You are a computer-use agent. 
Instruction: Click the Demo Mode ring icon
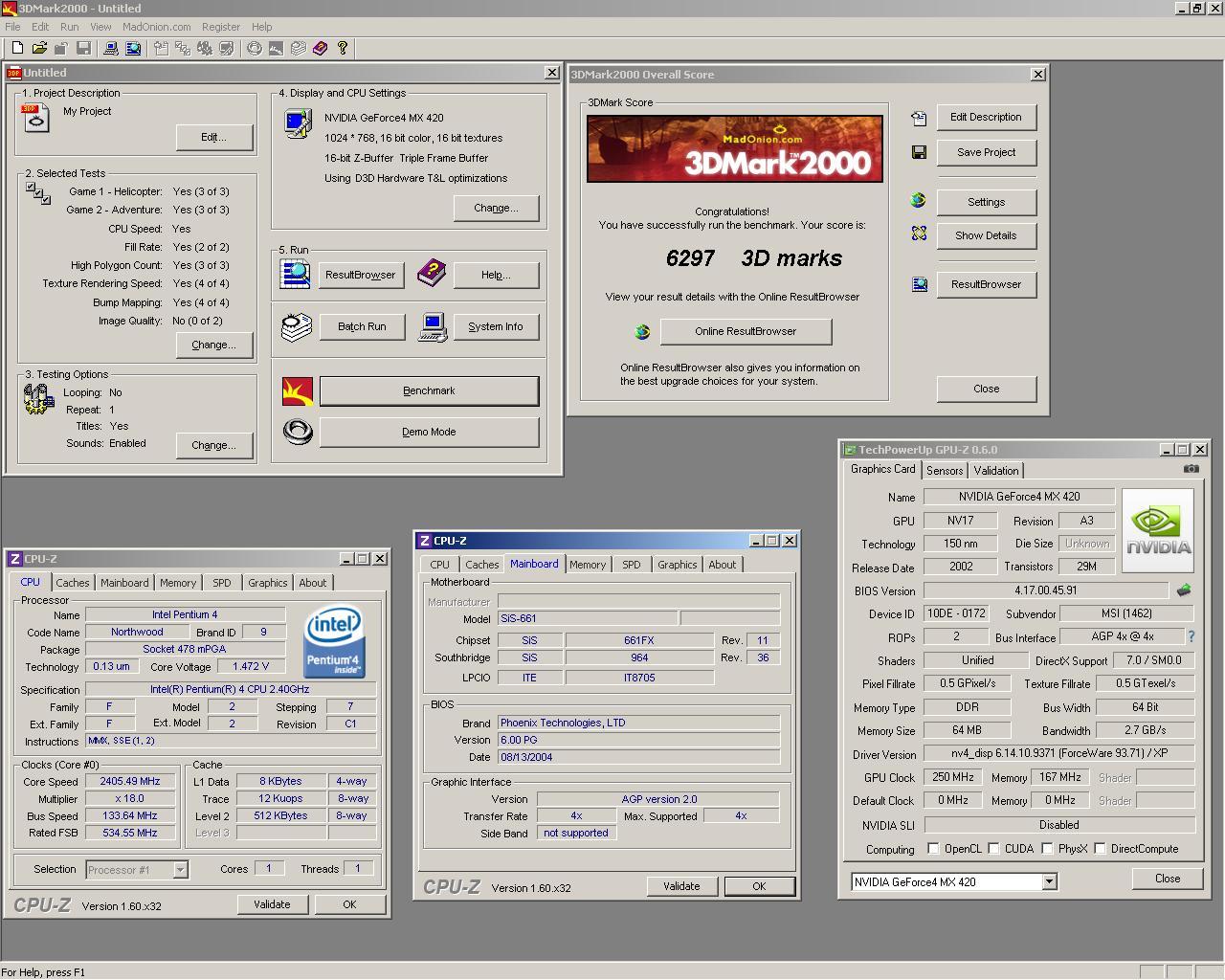298,432
